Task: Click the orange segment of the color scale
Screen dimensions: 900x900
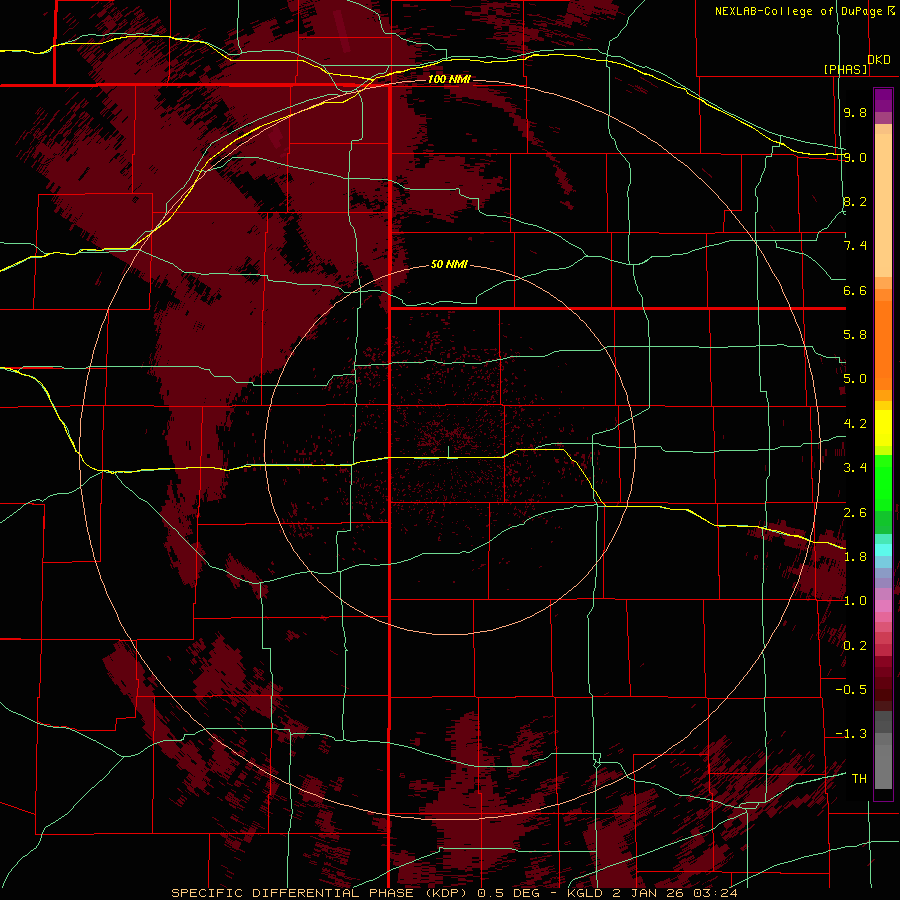Action: [883, 346]
